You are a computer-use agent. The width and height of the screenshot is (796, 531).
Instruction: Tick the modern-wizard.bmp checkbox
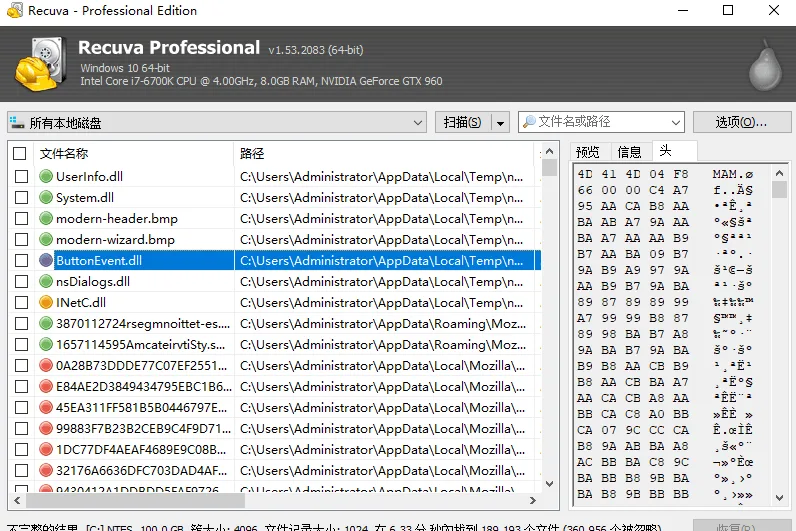21,239
